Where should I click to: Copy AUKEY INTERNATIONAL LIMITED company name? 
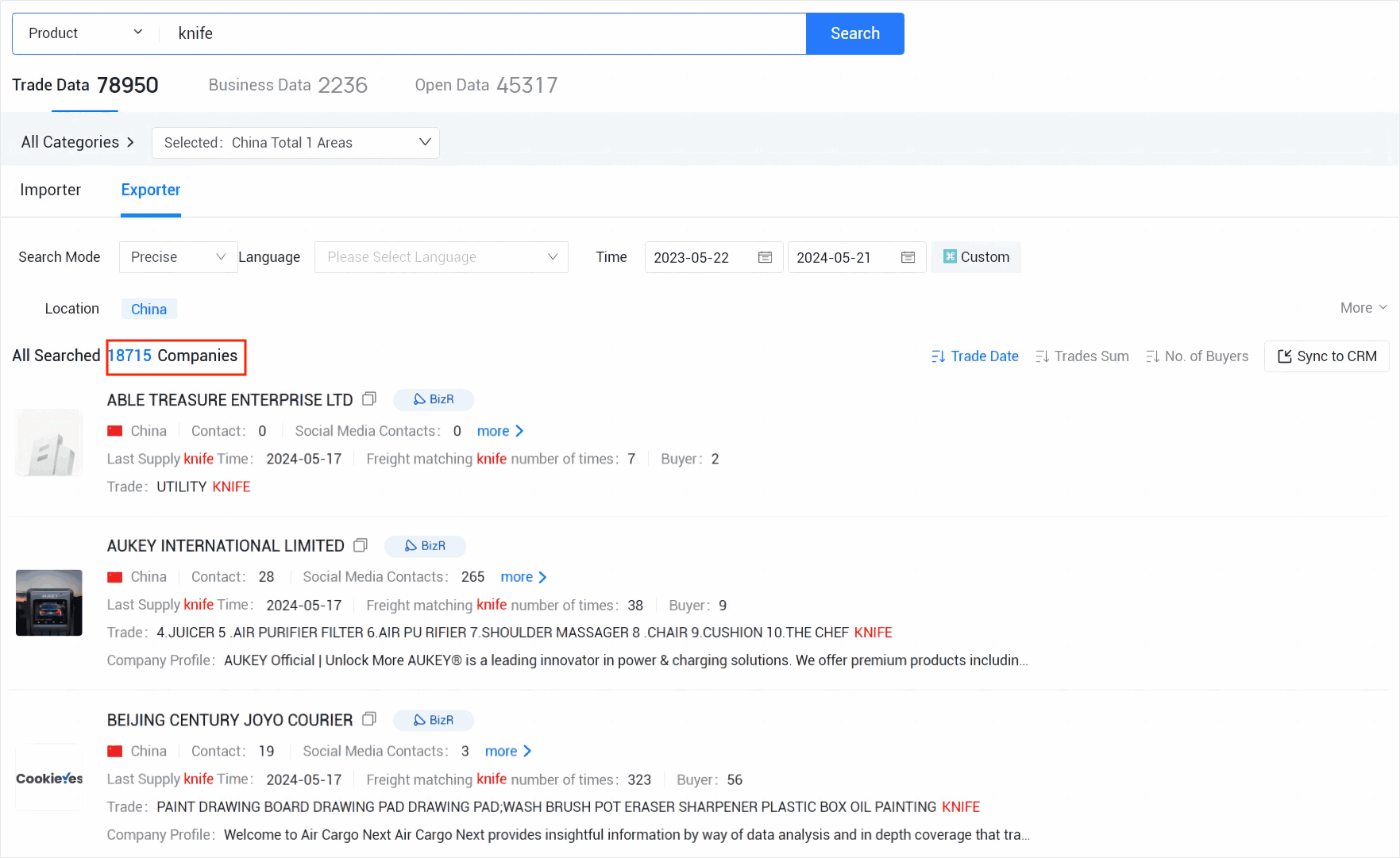(x=361, y=545)
